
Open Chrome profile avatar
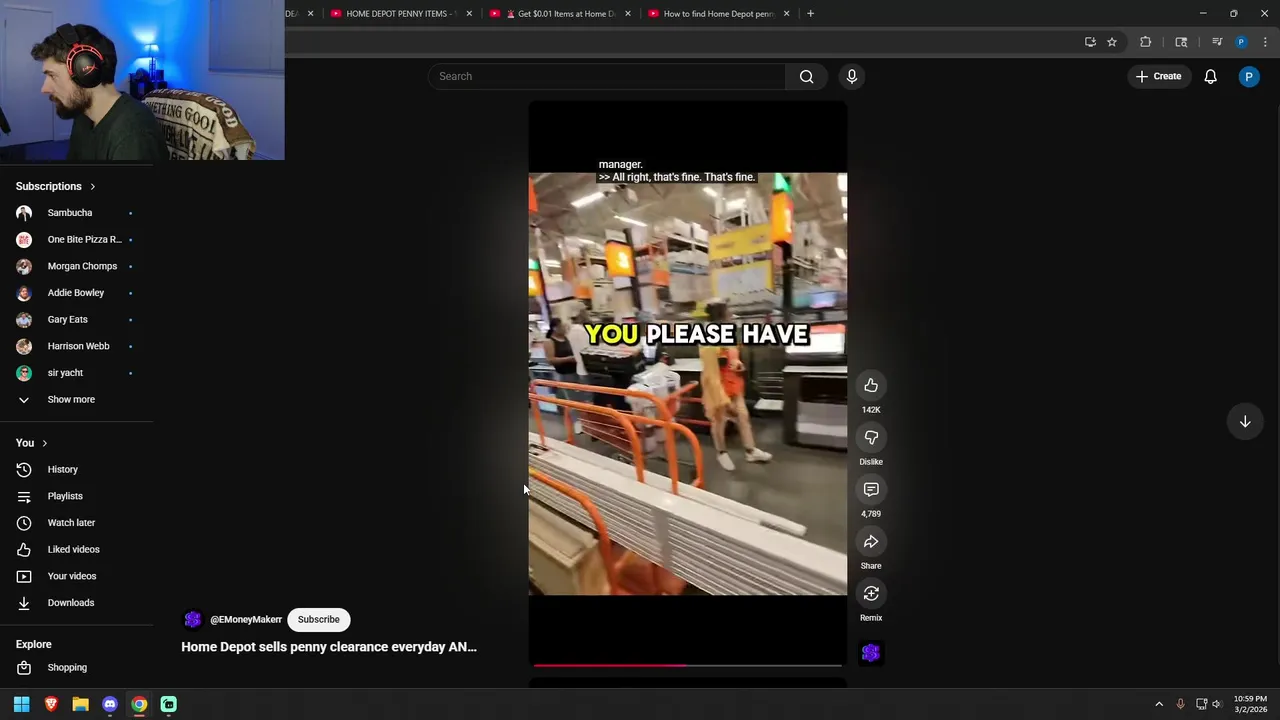click(1241, 42)
